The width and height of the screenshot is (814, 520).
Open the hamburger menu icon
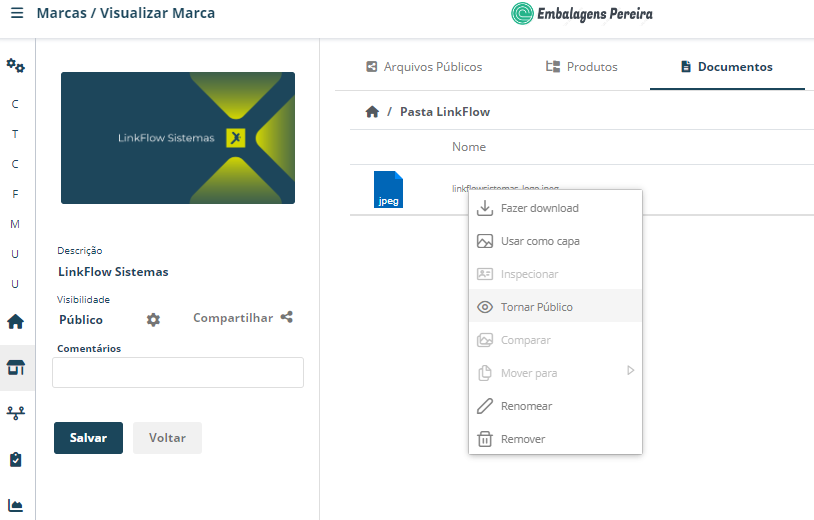17,13
